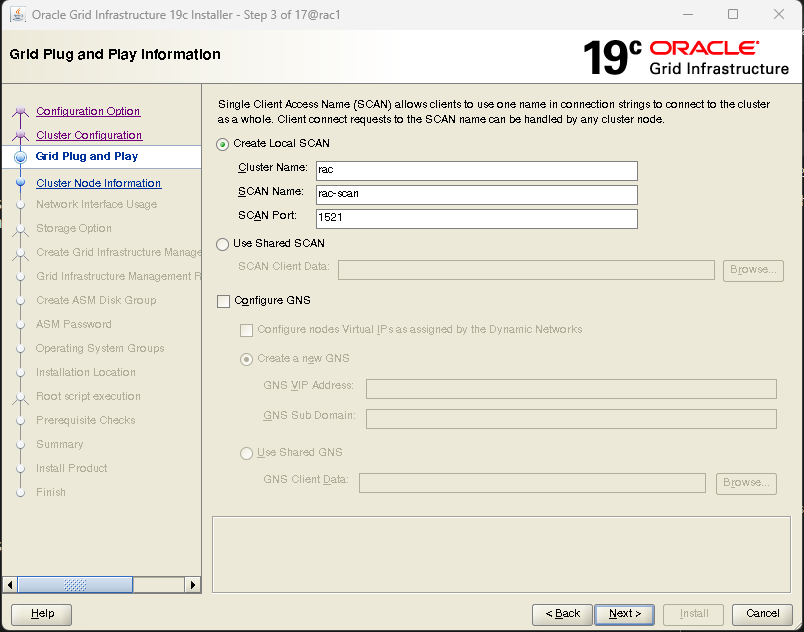Click the GNS VIP Address field
Viewport: 804px width, 632px height.
tap(571, 389)
